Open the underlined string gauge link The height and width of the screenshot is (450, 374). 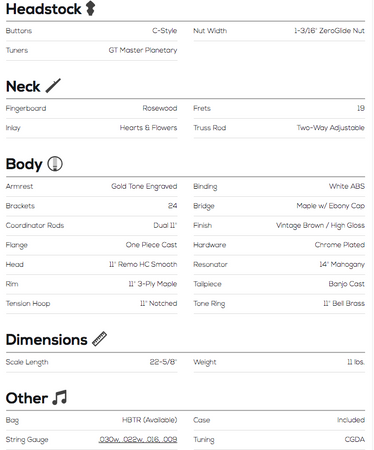pyautogui.click(x=138, y=439)
